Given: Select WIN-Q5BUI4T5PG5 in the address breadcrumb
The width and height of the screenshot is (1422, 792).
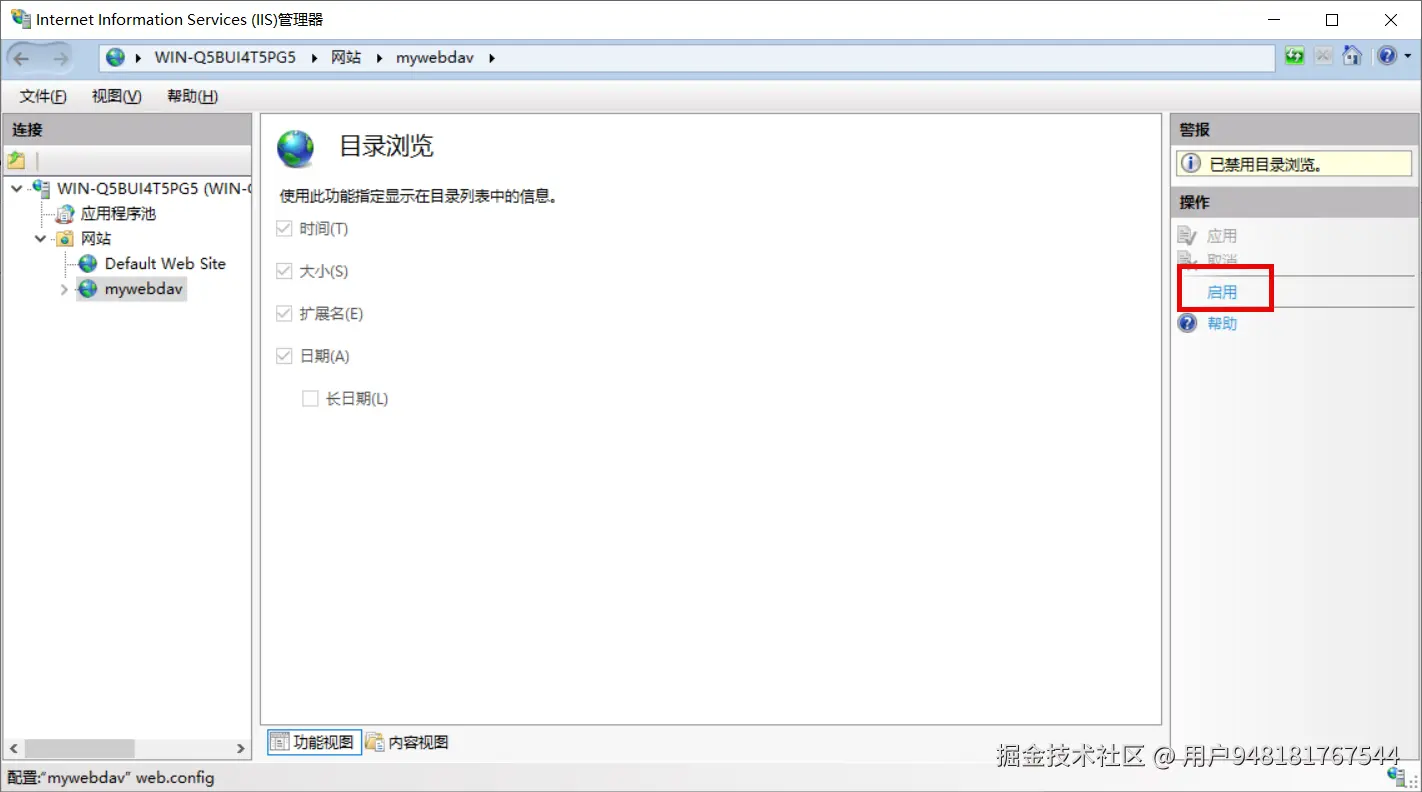Looking at the screenshot, I should [225, 58].
